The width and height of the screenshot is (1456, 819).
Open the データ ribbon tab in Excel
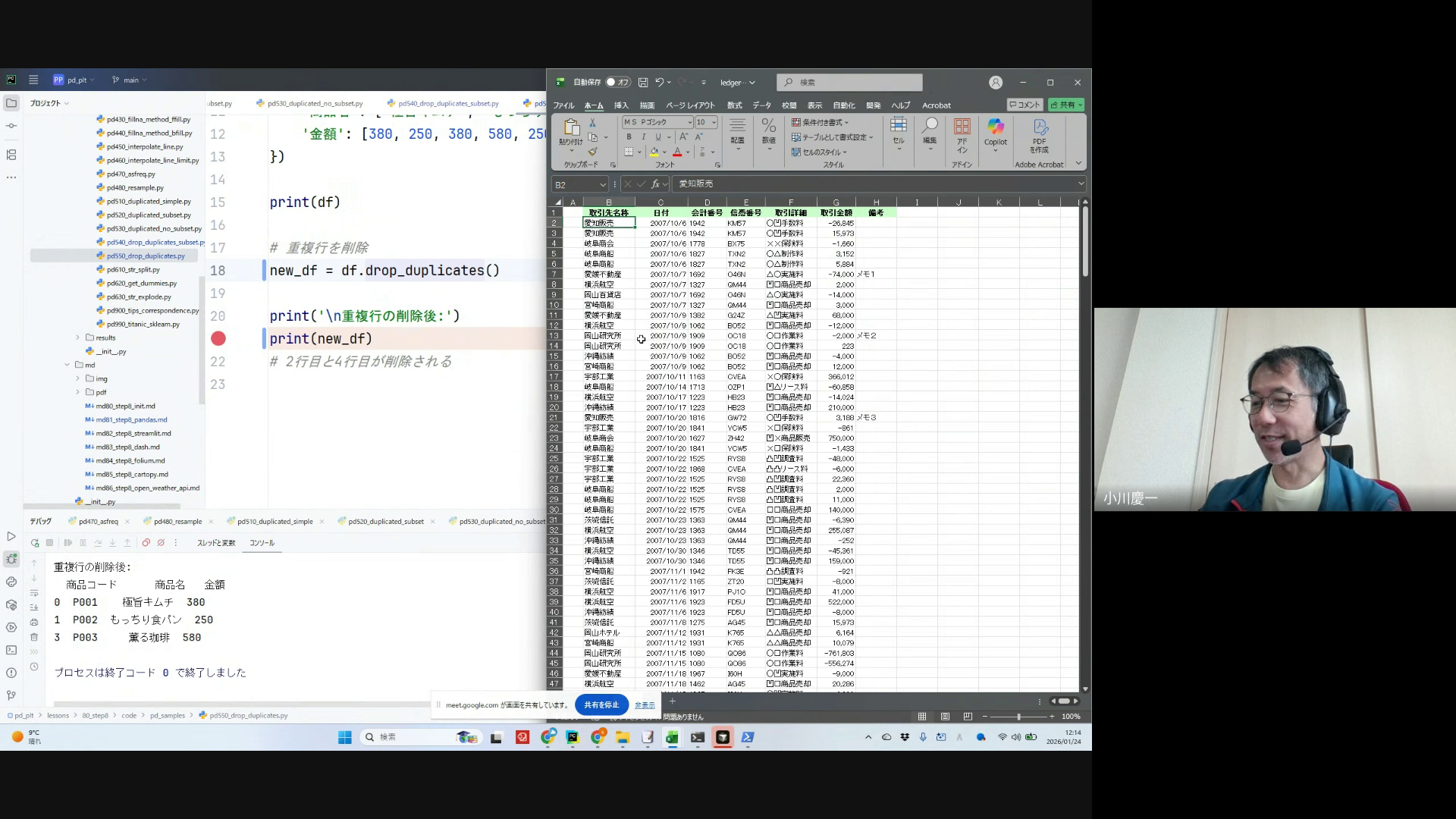tap(761, 105)
